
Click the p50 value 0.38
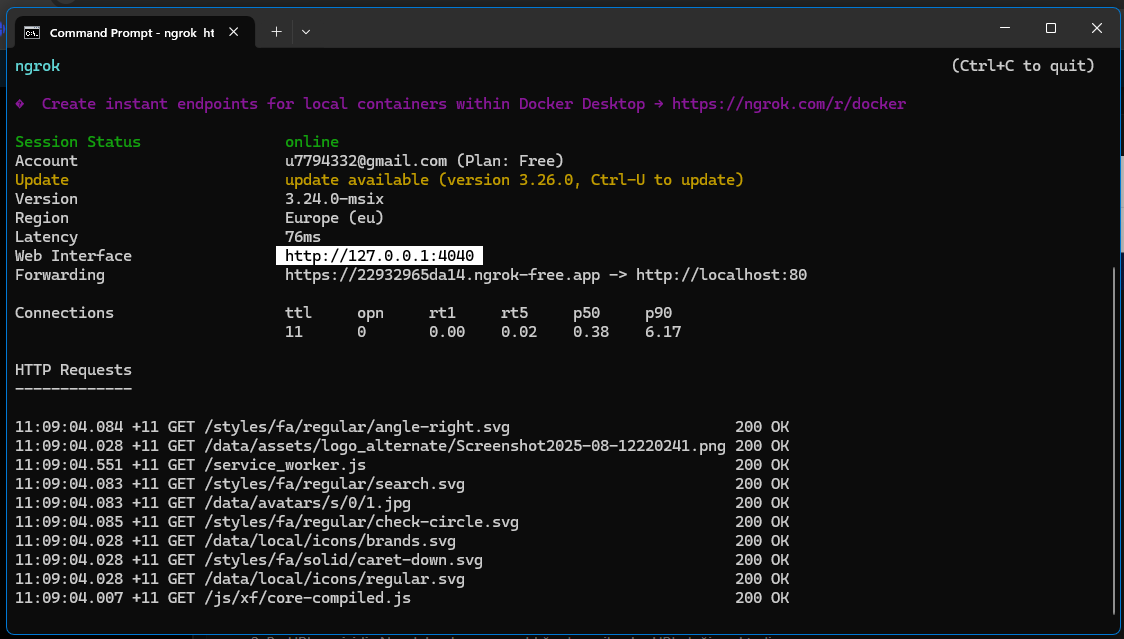(x=591, y=332)
